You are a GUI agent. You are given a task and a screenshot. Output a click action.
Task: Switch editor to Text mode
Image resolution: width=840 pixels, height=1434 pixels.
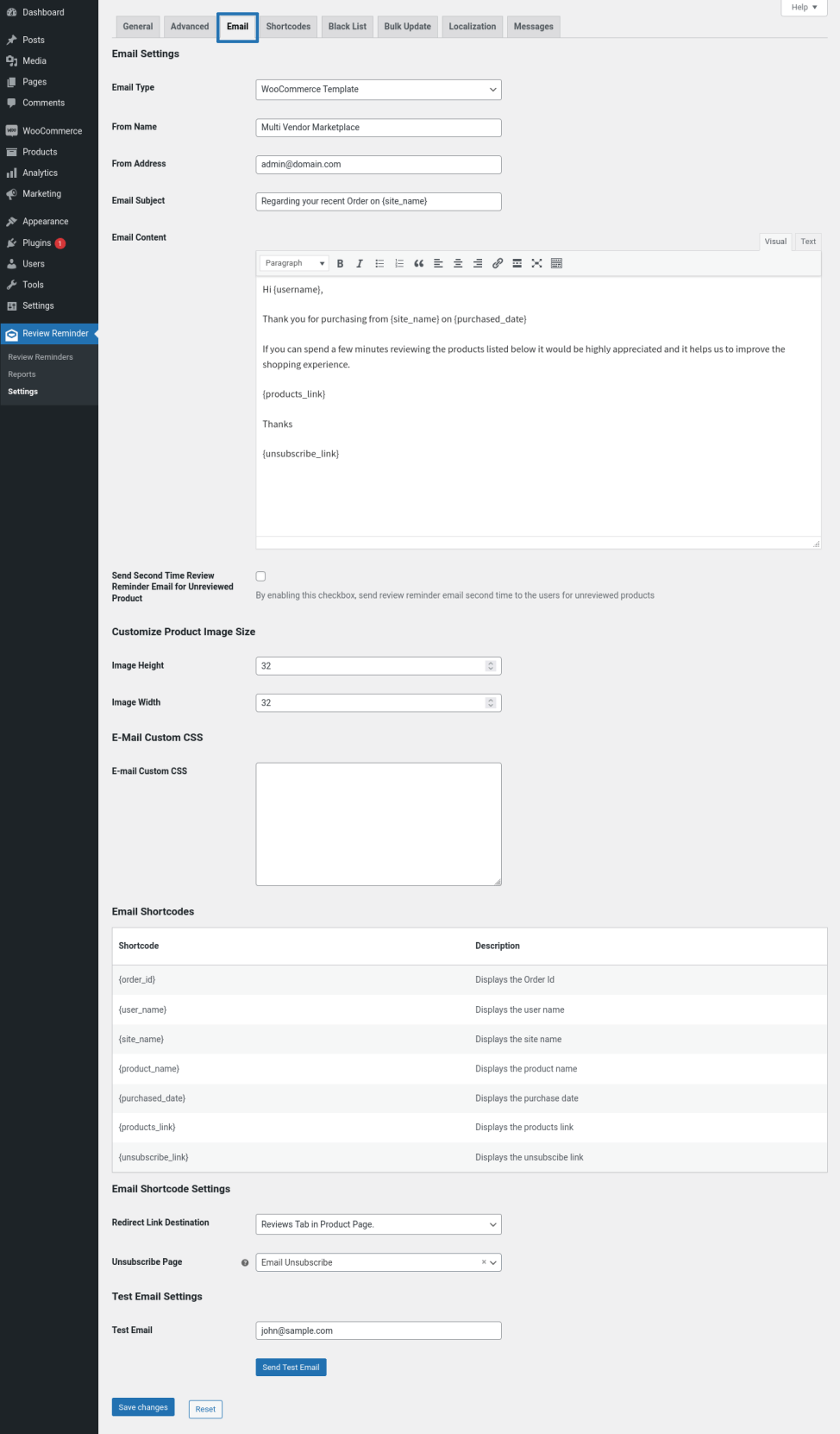(808, 242)
